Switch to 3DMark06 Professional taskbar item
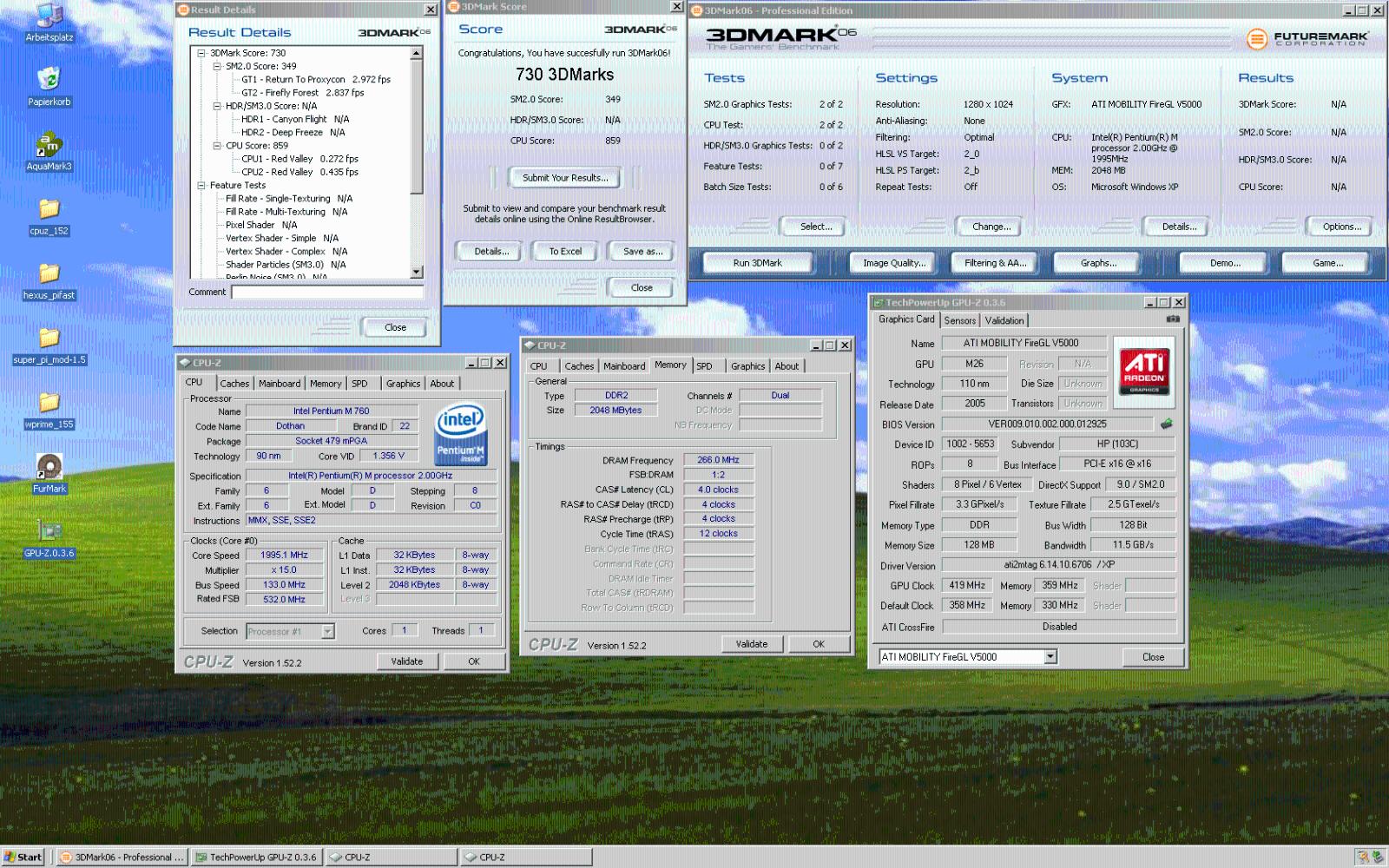Image resolution: width=1389 pixels, height=868 pixels. point(123,858)
